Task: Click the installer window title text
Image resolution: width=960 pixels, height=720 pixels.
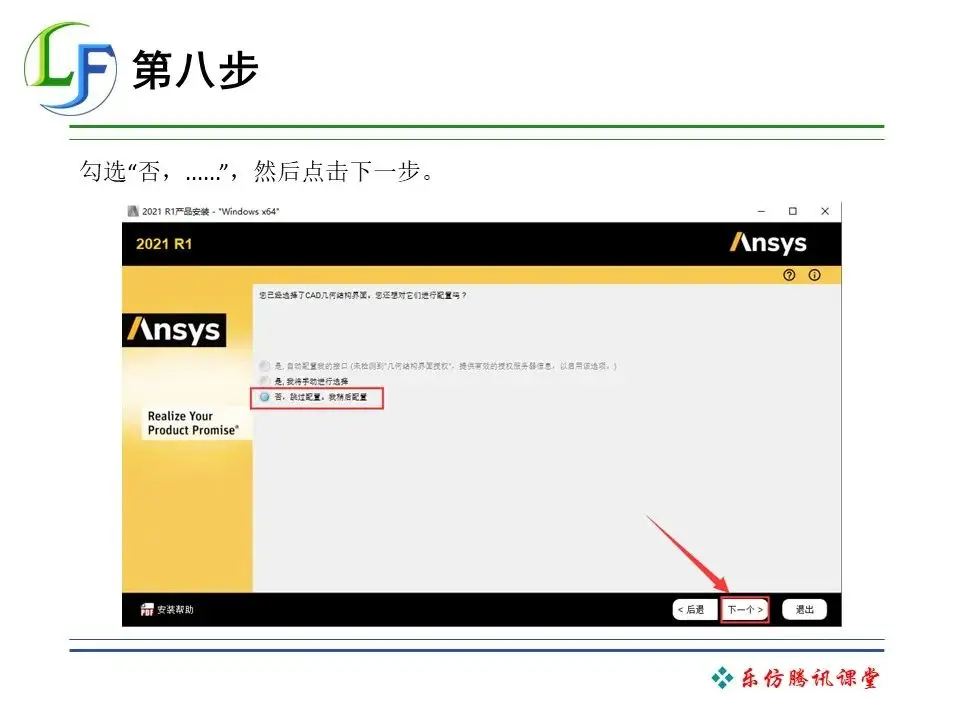Action: (211, 211)
